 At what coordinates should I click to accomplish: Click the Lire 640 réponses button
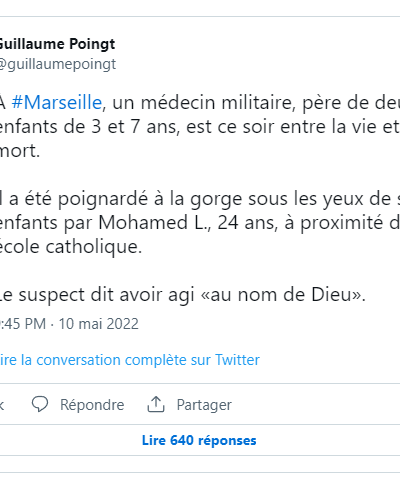pos(199,440)
